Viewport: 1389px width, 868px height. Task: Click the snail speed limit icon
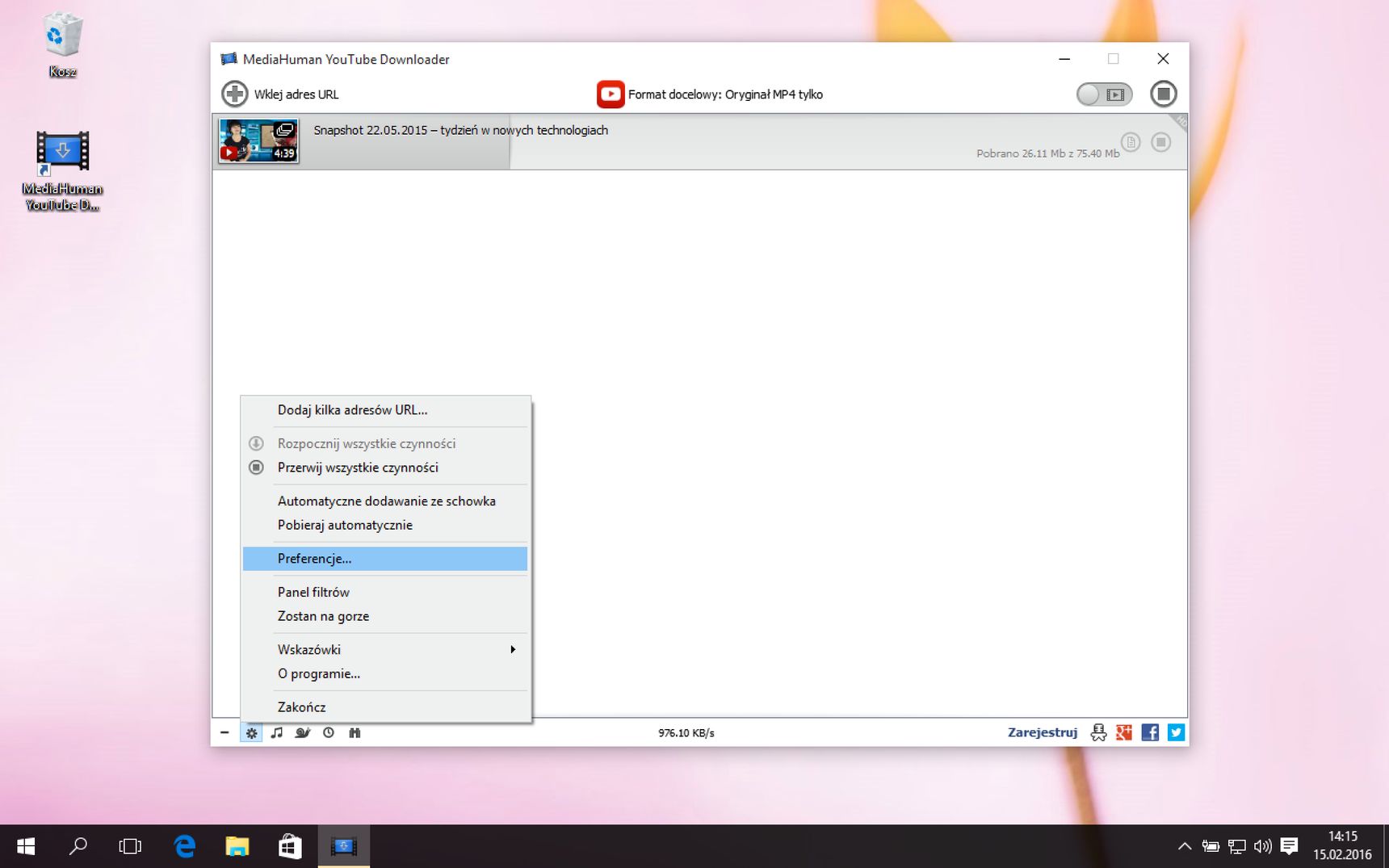[x=303, y=732]
